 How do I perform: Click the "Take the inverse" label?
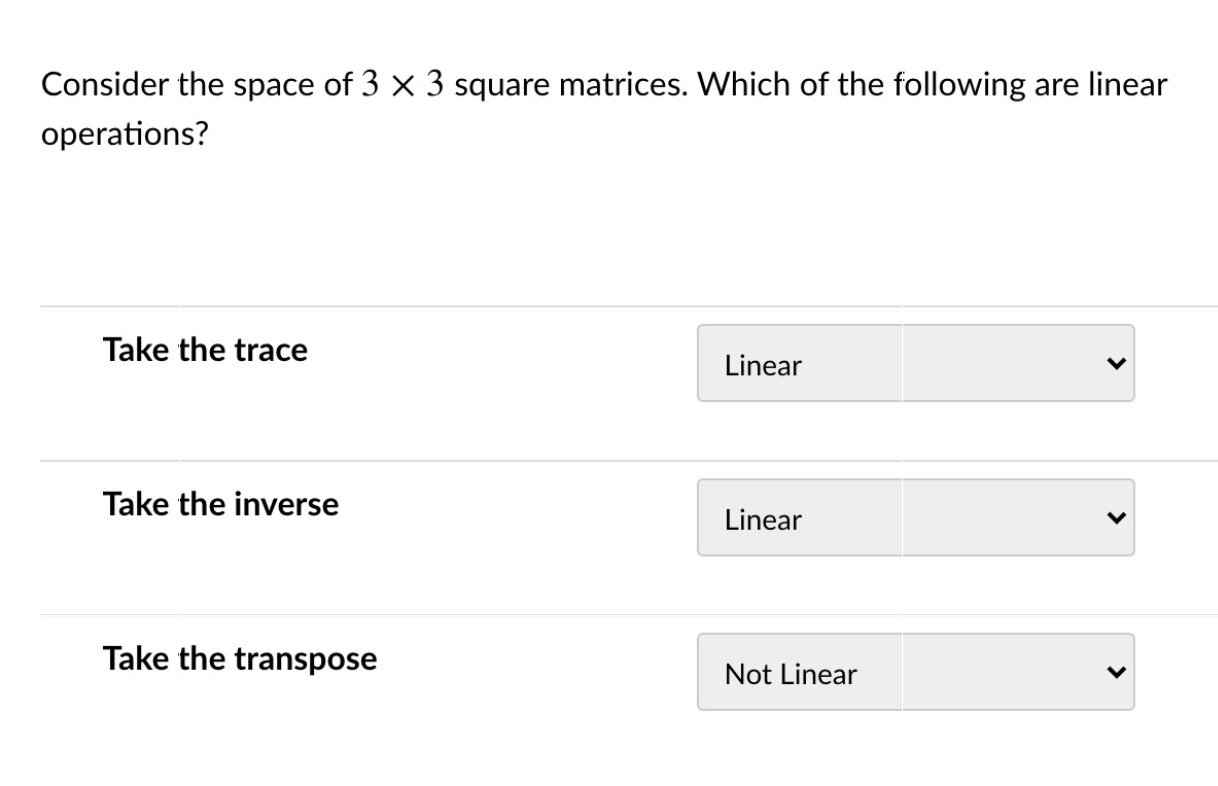220,504
